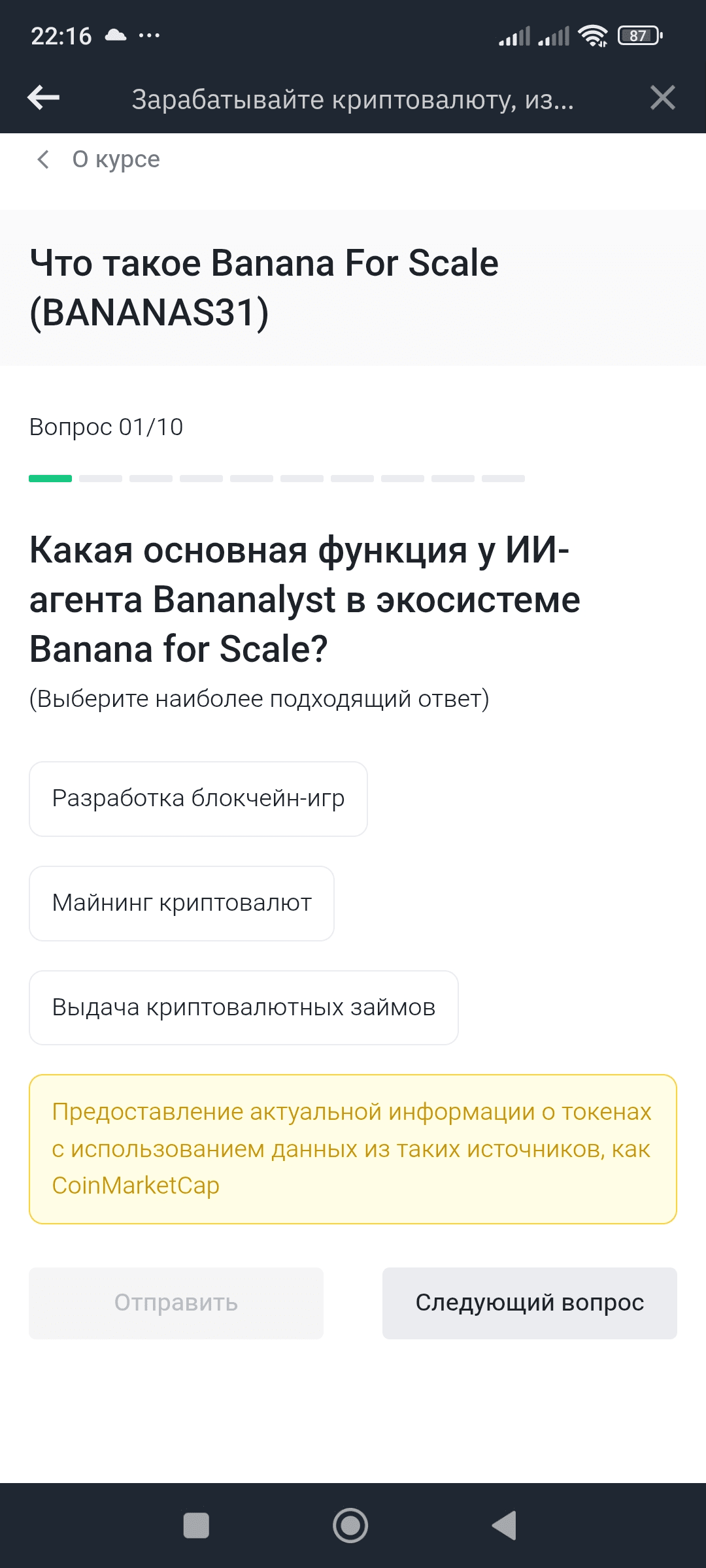Tap the Android recent apps square

click(196, 1526)
